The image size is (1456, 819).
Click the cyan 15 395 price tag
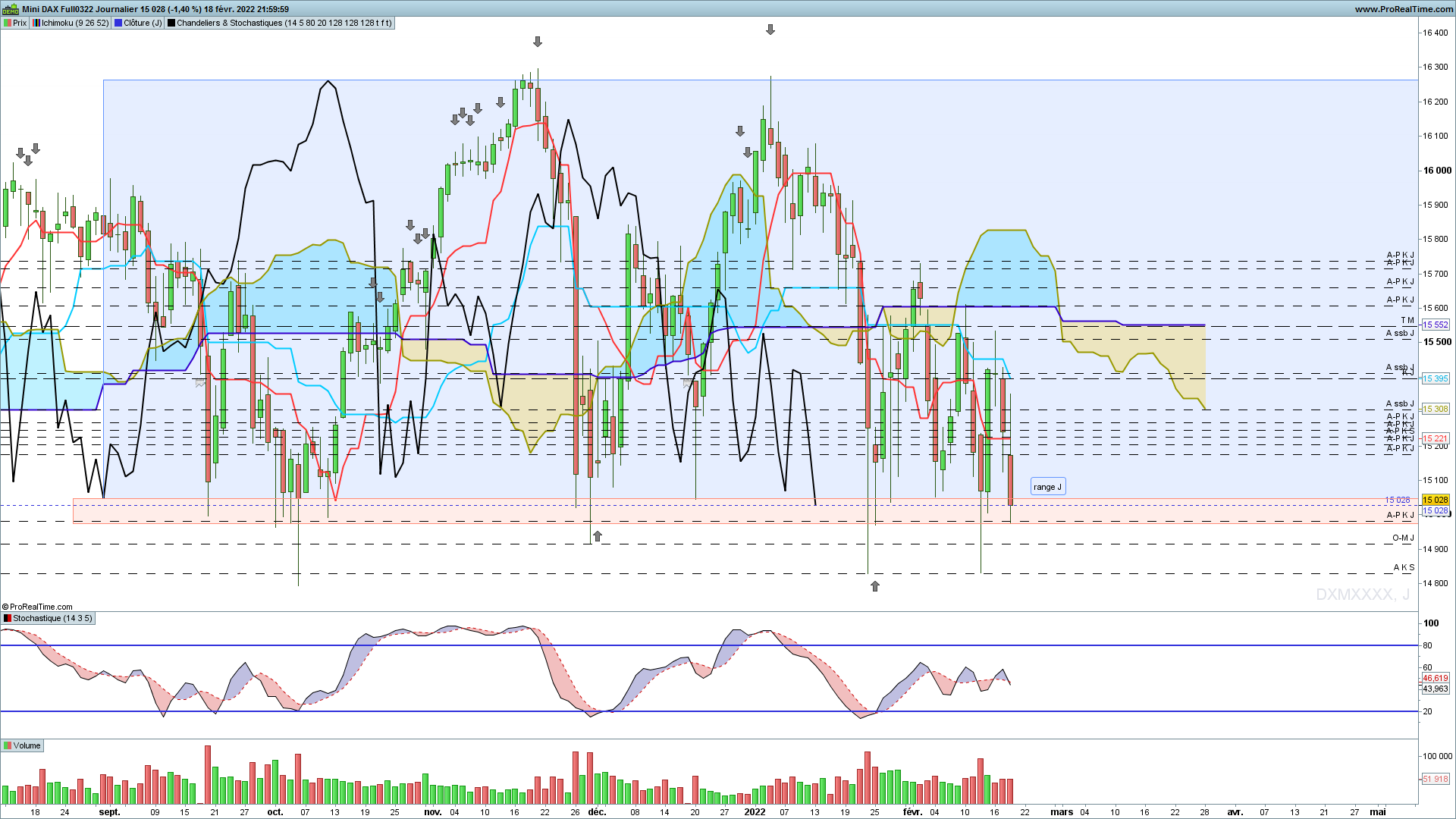point(1436,378)
